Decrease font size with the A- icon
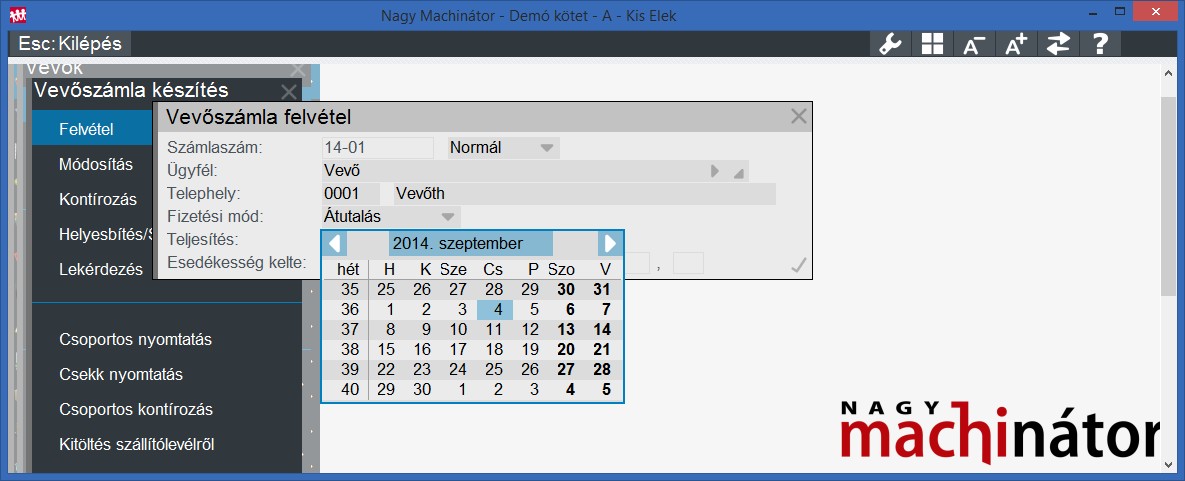 point(975,44)
